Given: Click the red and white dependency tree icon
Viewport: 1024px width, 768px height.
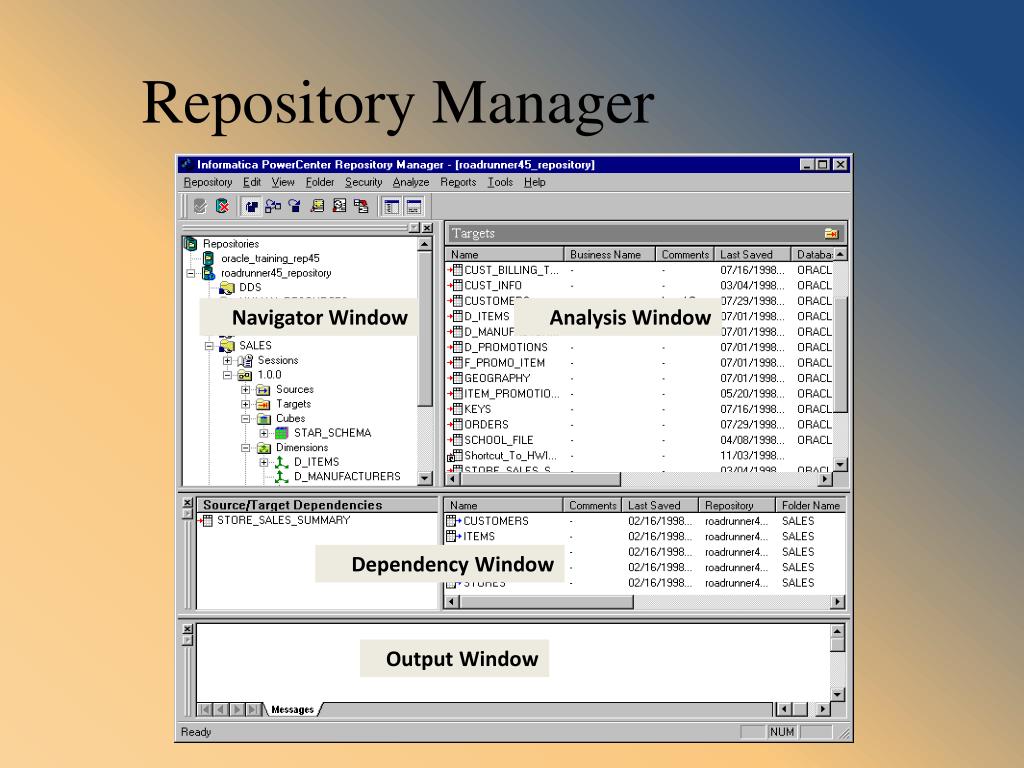Looking at the screenshot, I should (x=361, y=206).
